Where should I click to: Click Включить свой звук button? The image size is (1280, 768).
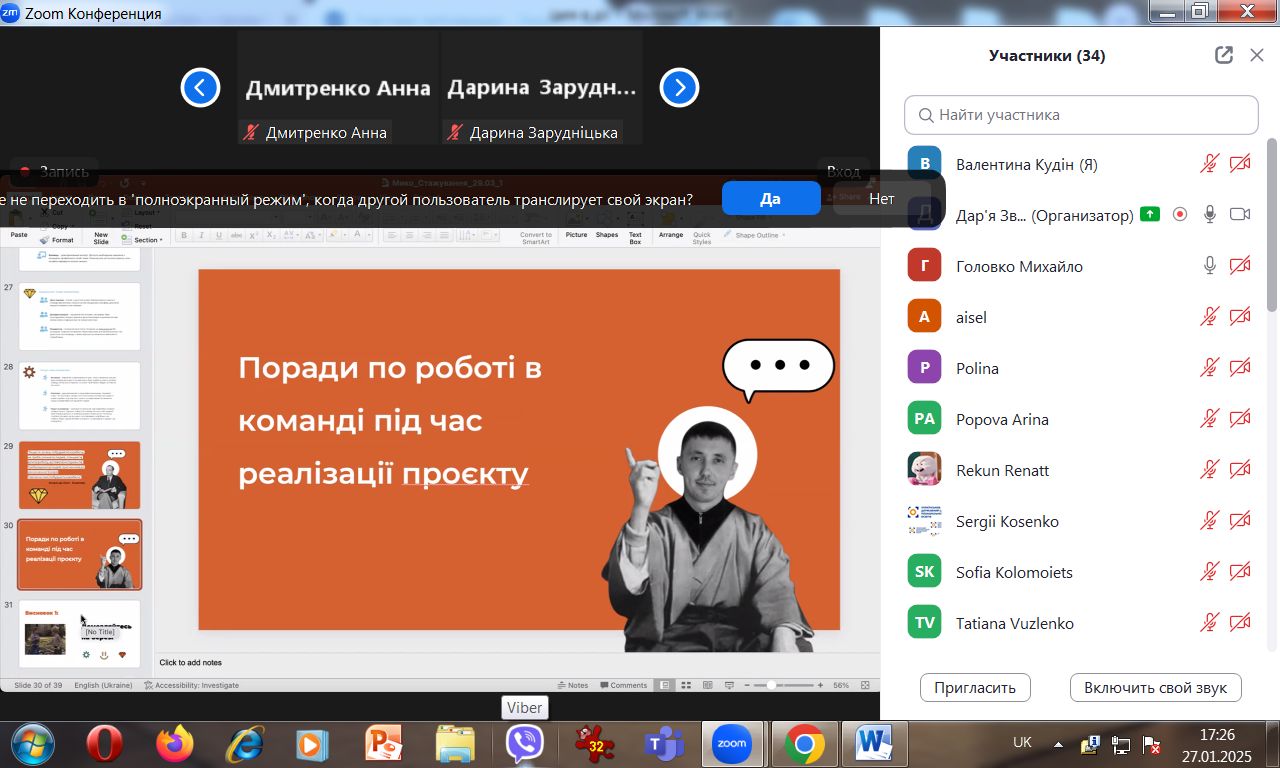tap(1156, 687)
